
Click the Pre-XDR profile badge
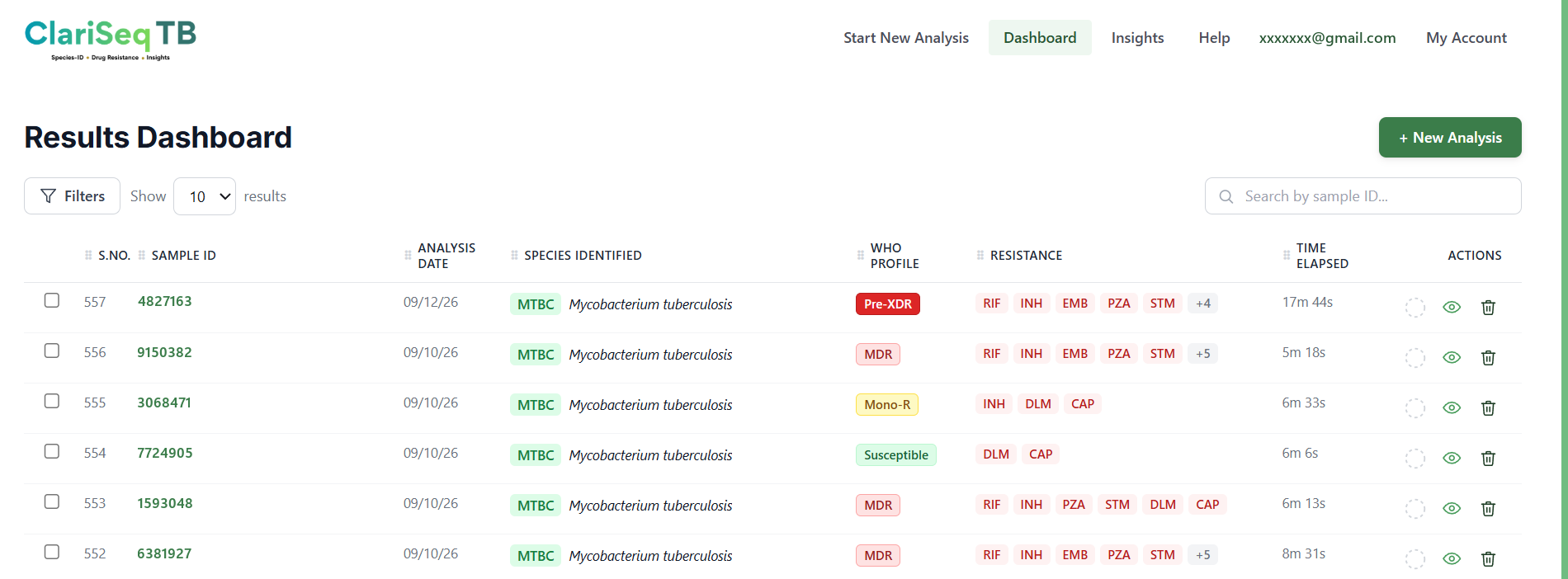click(x=888, y=304)
